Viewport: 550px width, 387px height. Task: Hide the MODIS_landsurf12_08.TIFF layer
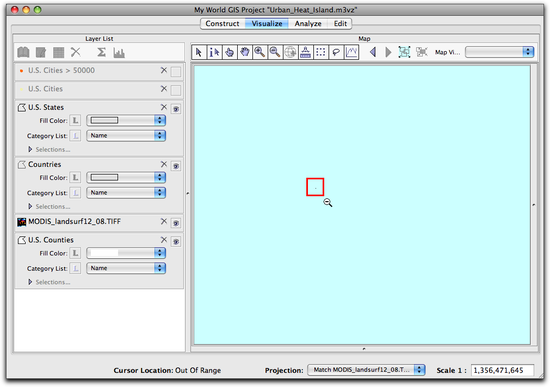[176, 223]
